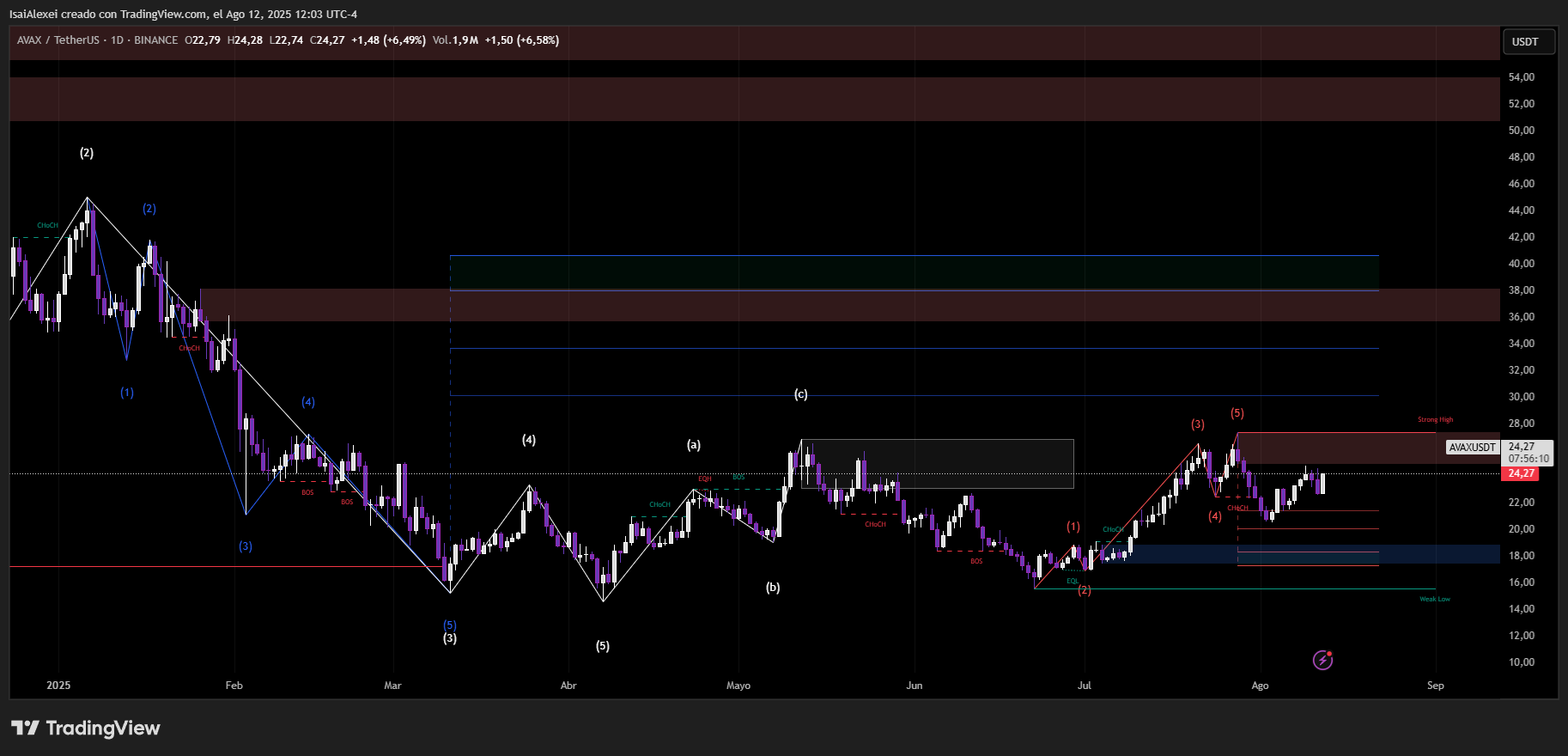Click the Vol. 1,9M indicator legend
The width and height of the screenshot is (1568, 756).
[x=455, y=40]
